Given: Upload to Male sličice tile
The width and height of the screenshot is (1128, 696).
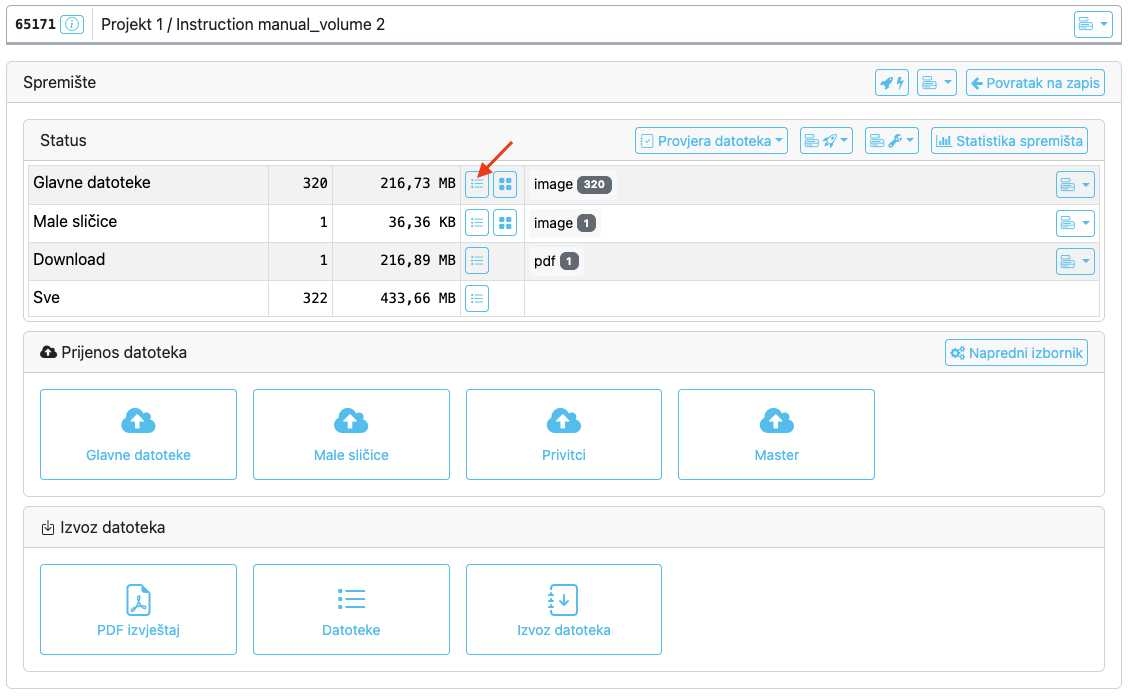Looking at the screenshot, I should point(351,435).
